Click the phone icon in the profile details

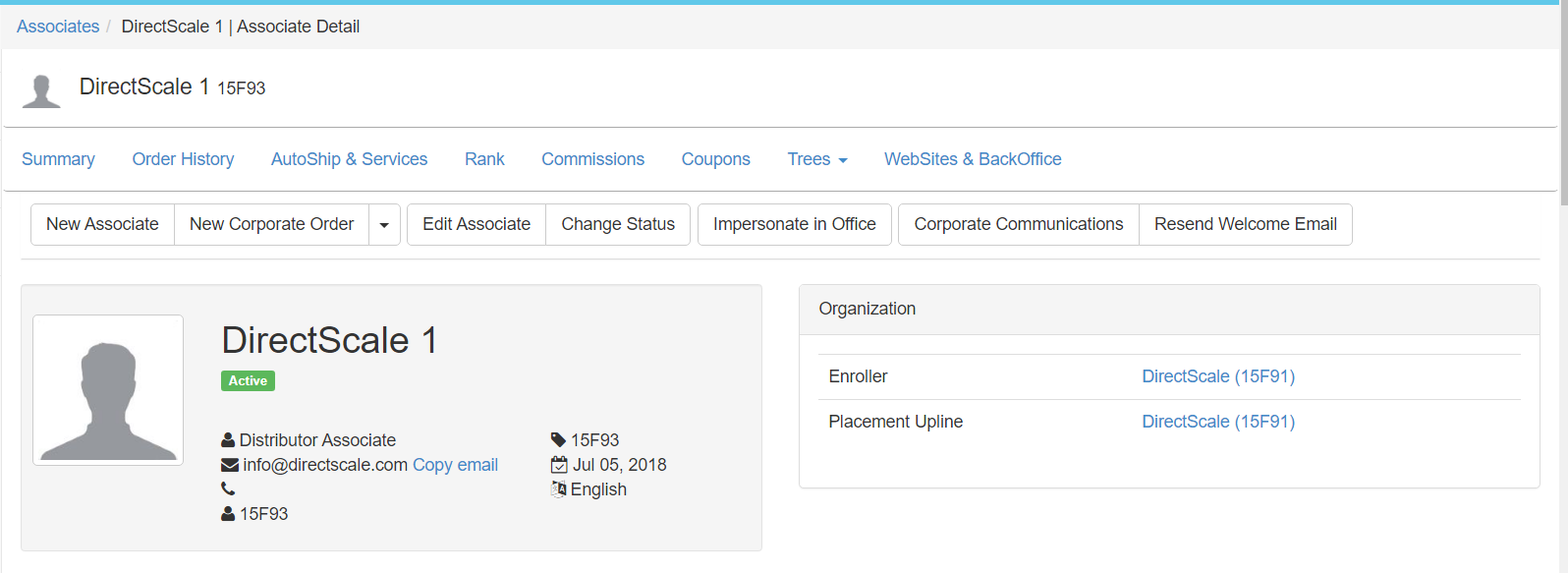pos(228,488)
